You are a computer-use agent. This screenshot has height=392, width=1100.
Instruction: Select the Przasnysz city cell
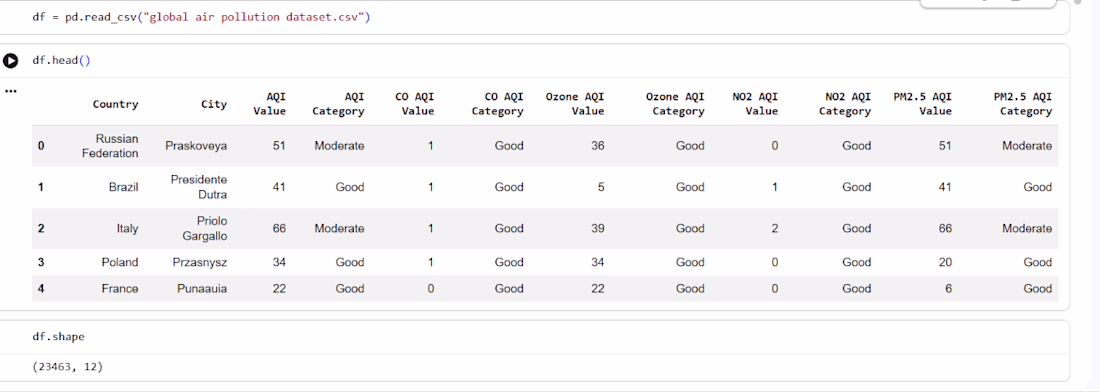[200, 262]
